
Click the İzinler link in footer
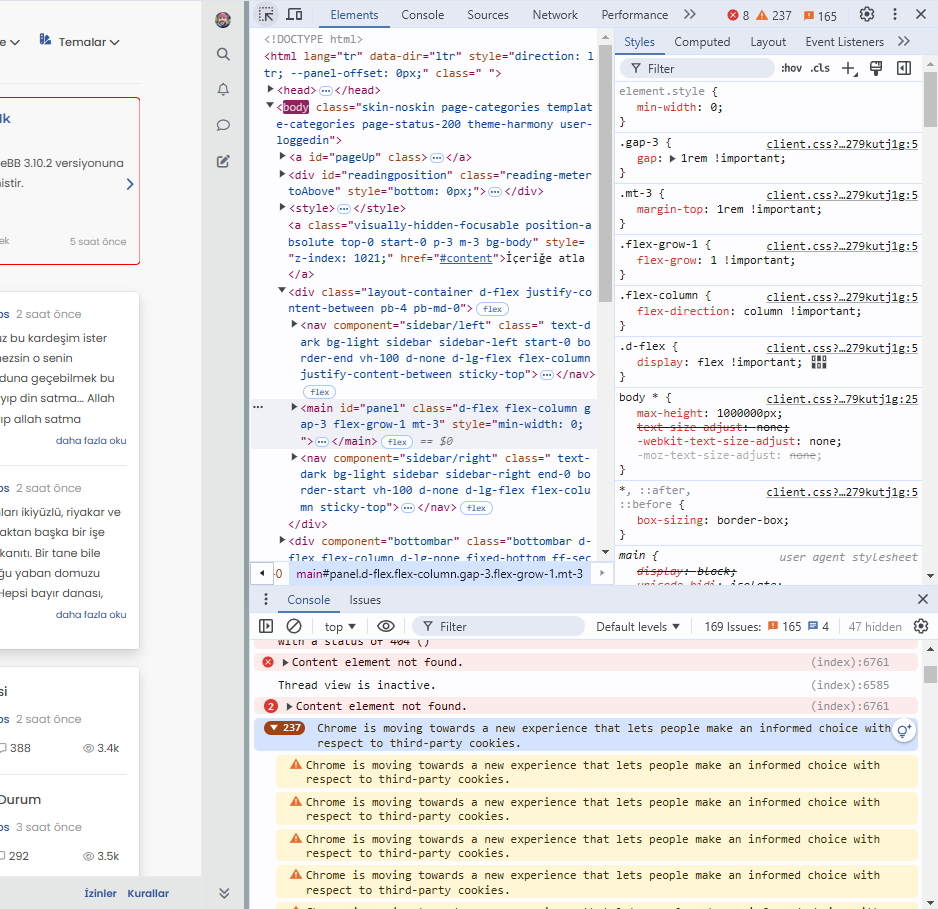coord(100,893)
